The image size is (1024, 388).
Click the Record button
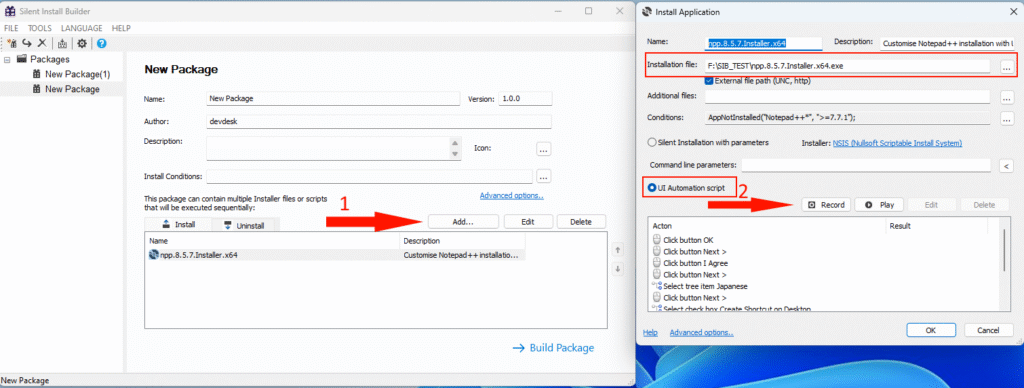click(x=826, y=204)
